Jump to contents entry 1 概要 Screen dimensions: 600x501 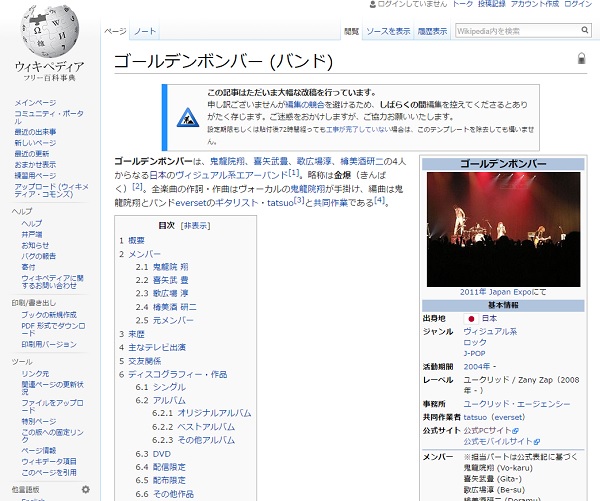[x=132, y=241]
